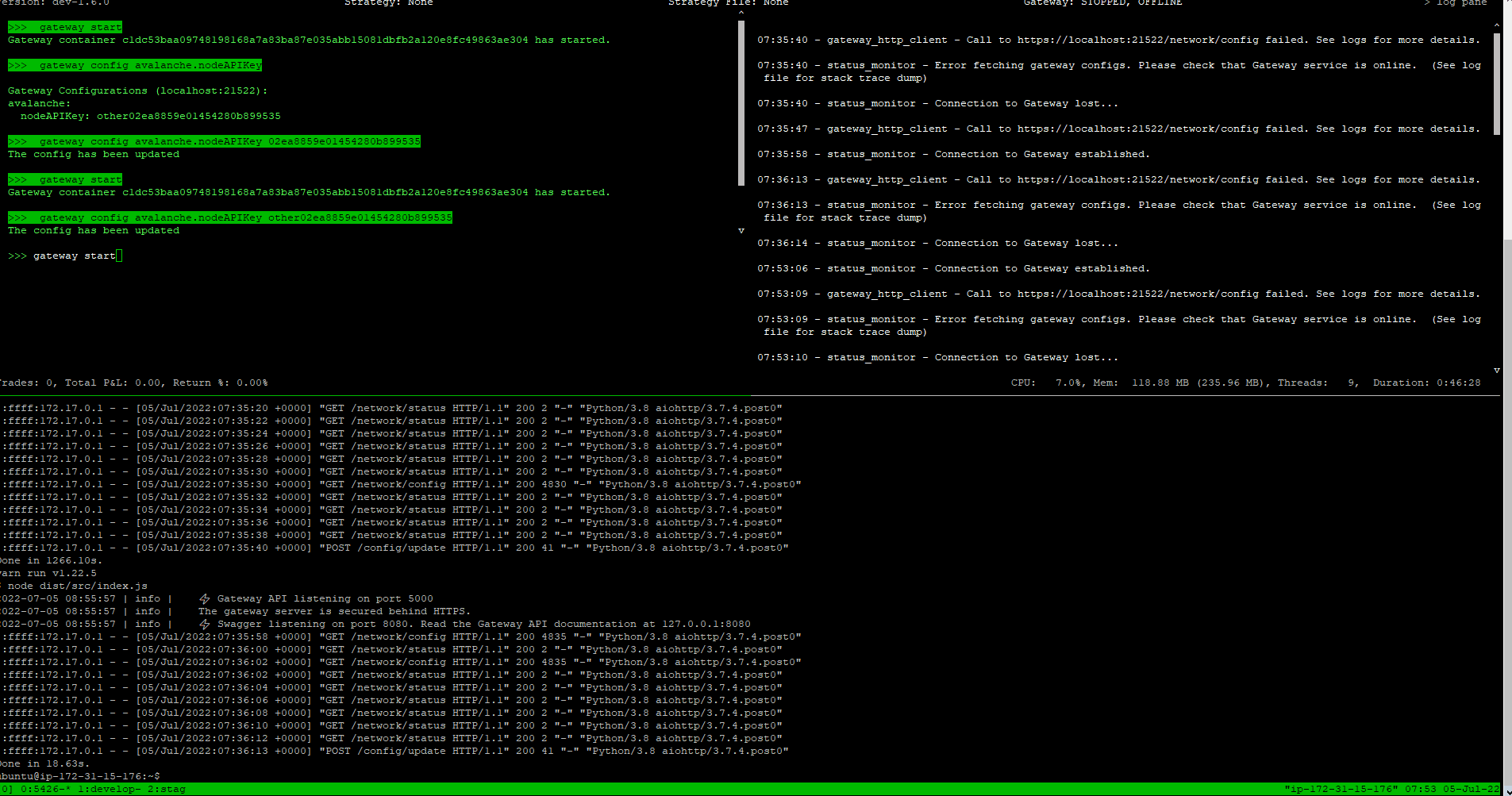Expand the collapsed output below the "v" marker
This screenshot has height=796, width=1512.
click(x=741, y=230)
